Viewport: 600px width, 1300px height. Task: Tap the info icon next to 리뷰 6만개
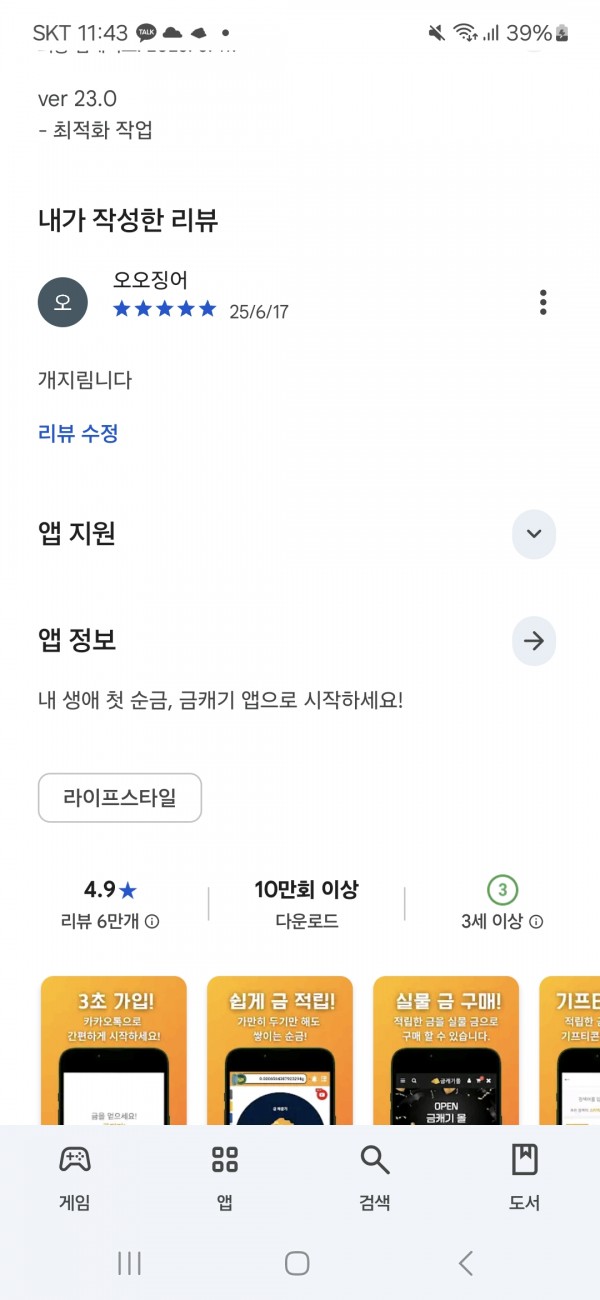pos(152,922)
